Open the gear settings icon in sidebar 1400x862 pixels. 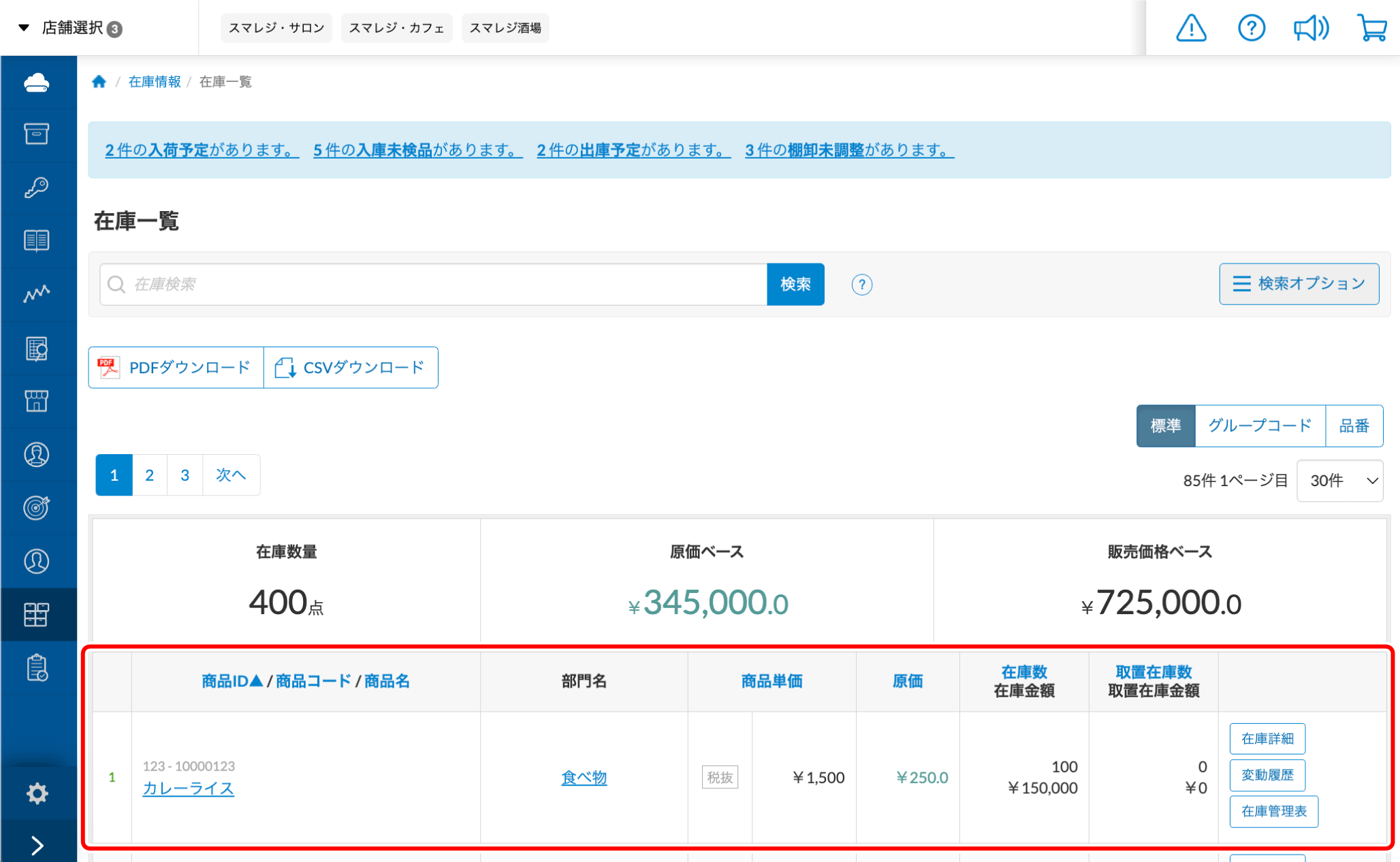click(37, 793)
